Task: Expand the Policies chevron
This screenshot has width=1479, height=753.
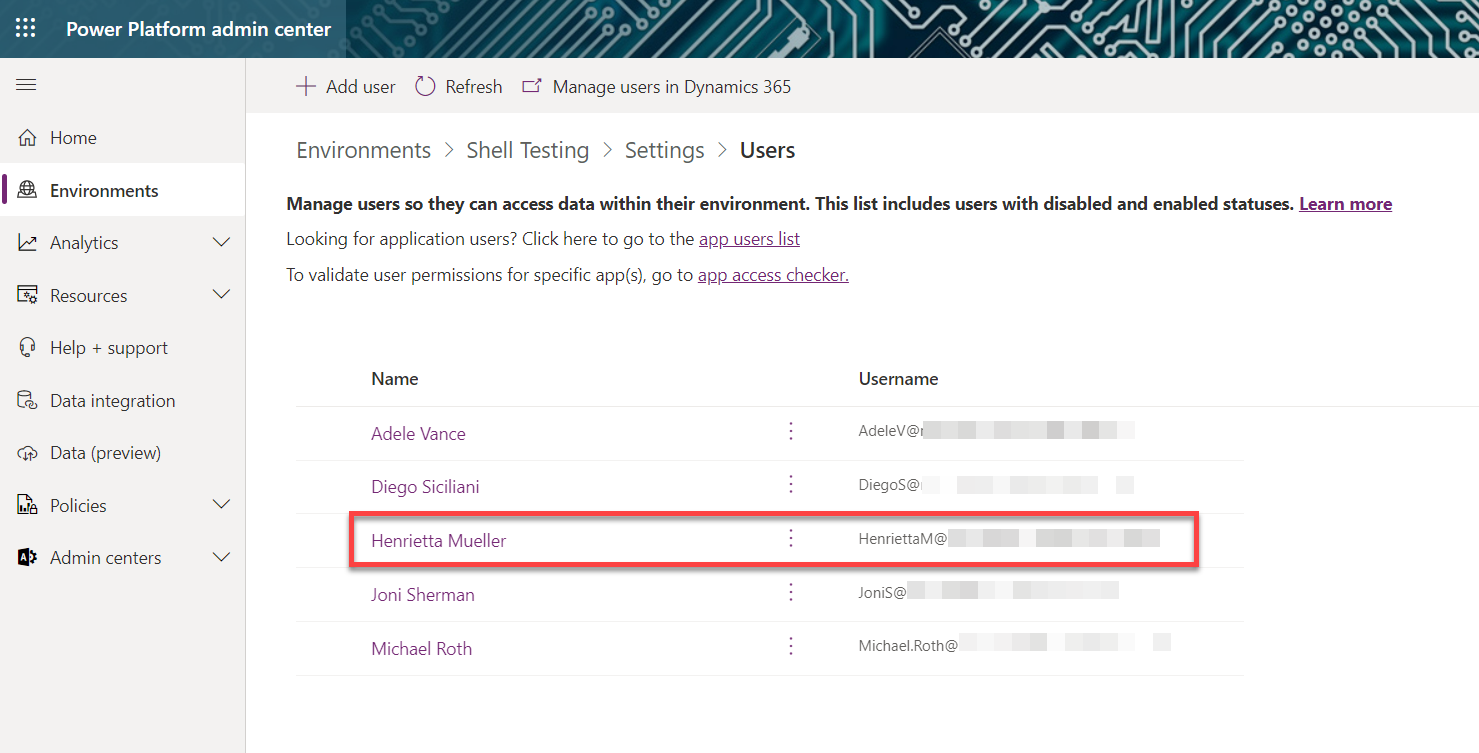Action: pyautogui.click(x=222, y=505)
